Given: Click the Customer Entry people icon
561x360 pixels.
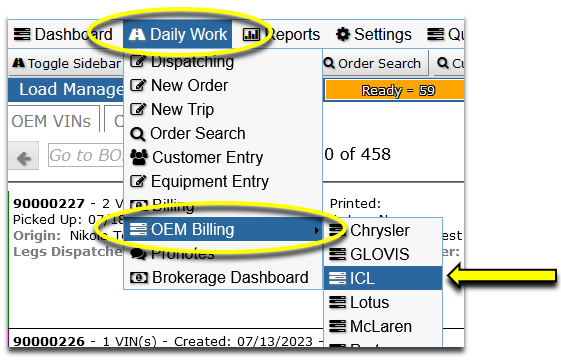Looking at the screenshot, I should pos(139,157).
